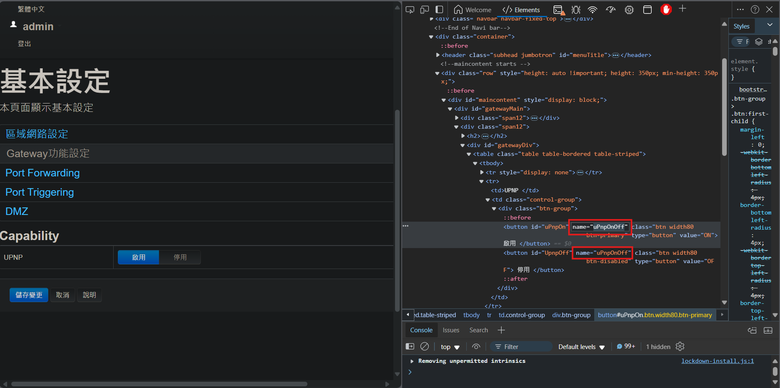
Task: Expand the Styles pane more-tabs chevron
Action: point(770,25)
